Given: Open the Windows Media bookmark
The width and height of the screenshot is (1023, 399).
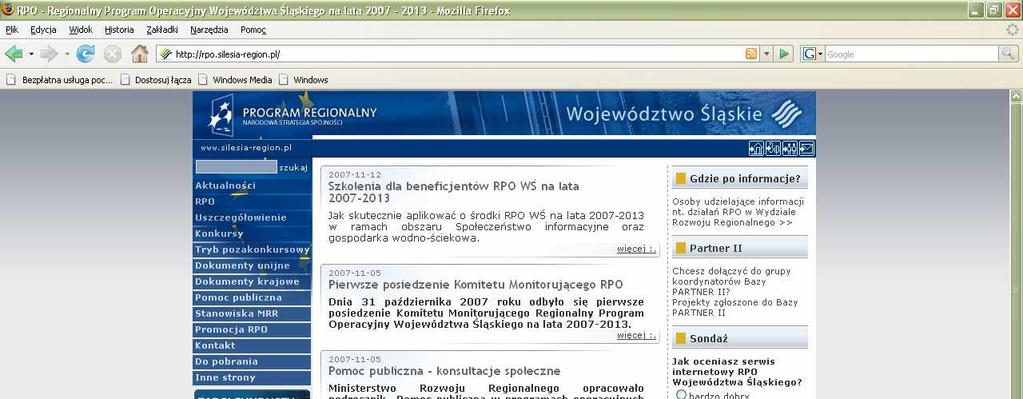Looking at the screenshot, I should pos(235,80).
